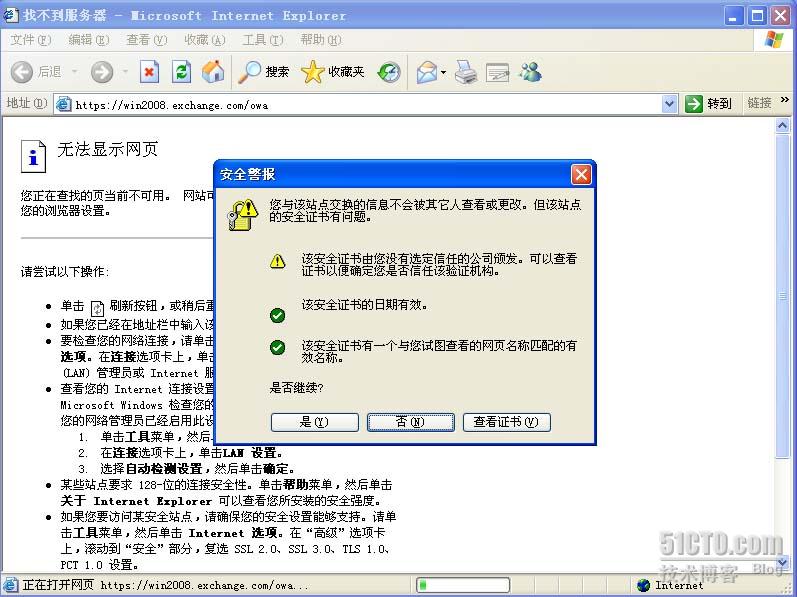Click the Refresh page icon
Image resolution: width=797 pixels, height=597 pixels.
[181, 72]
